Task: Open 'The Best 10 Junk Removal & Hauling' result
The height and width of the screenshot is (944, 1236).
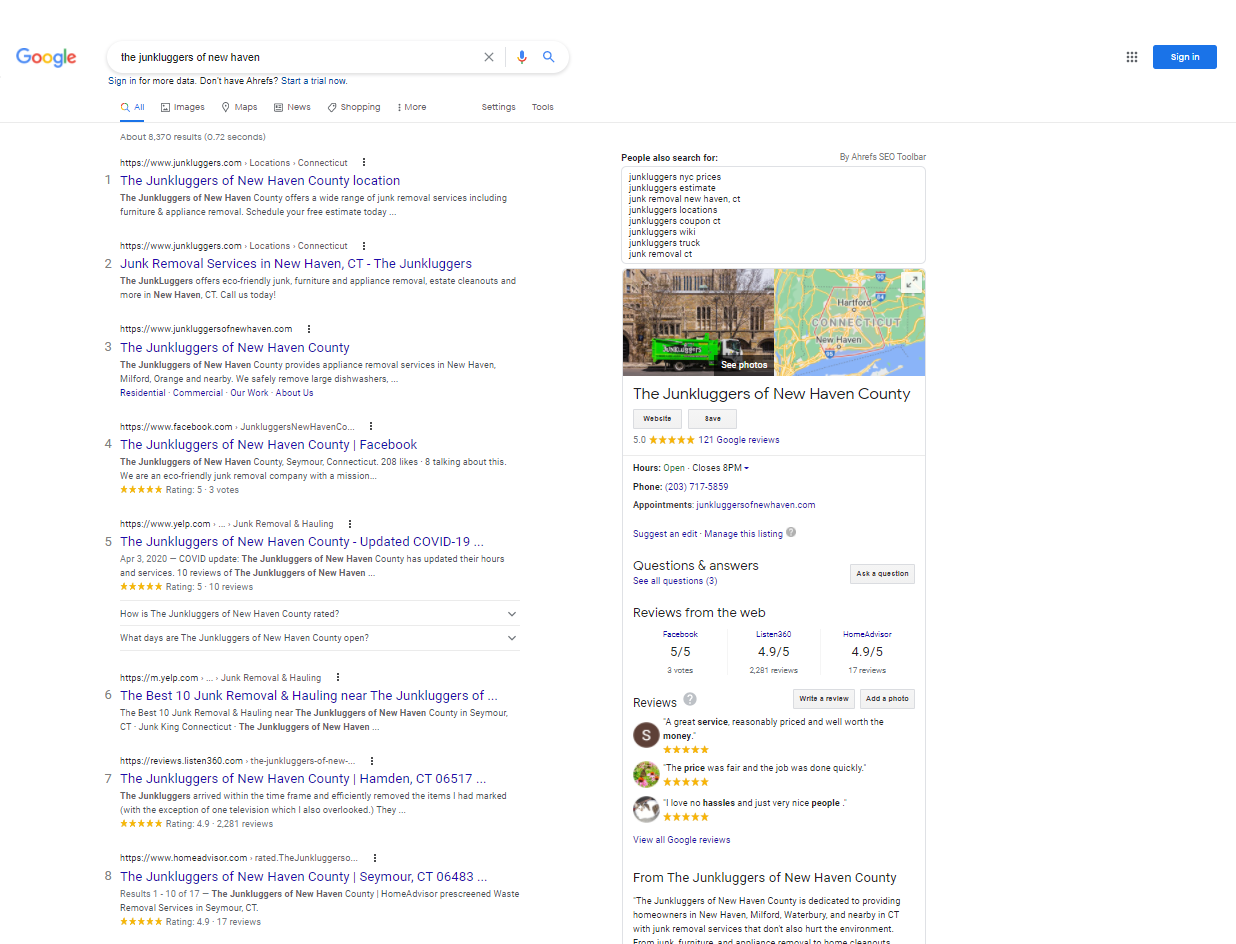Action: [309, 696]
